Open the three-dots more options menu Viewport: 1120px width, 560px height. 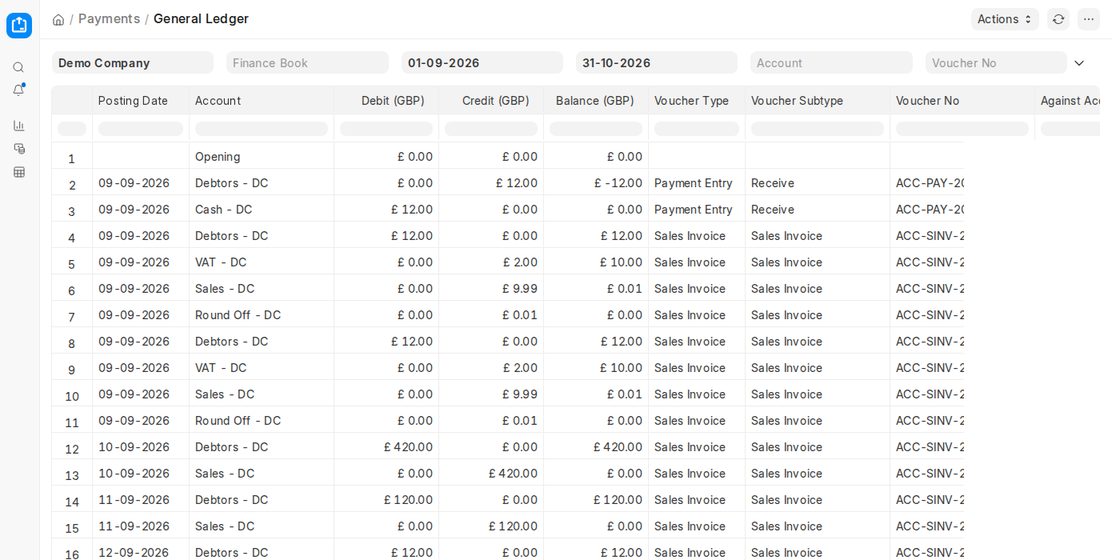1089,19
